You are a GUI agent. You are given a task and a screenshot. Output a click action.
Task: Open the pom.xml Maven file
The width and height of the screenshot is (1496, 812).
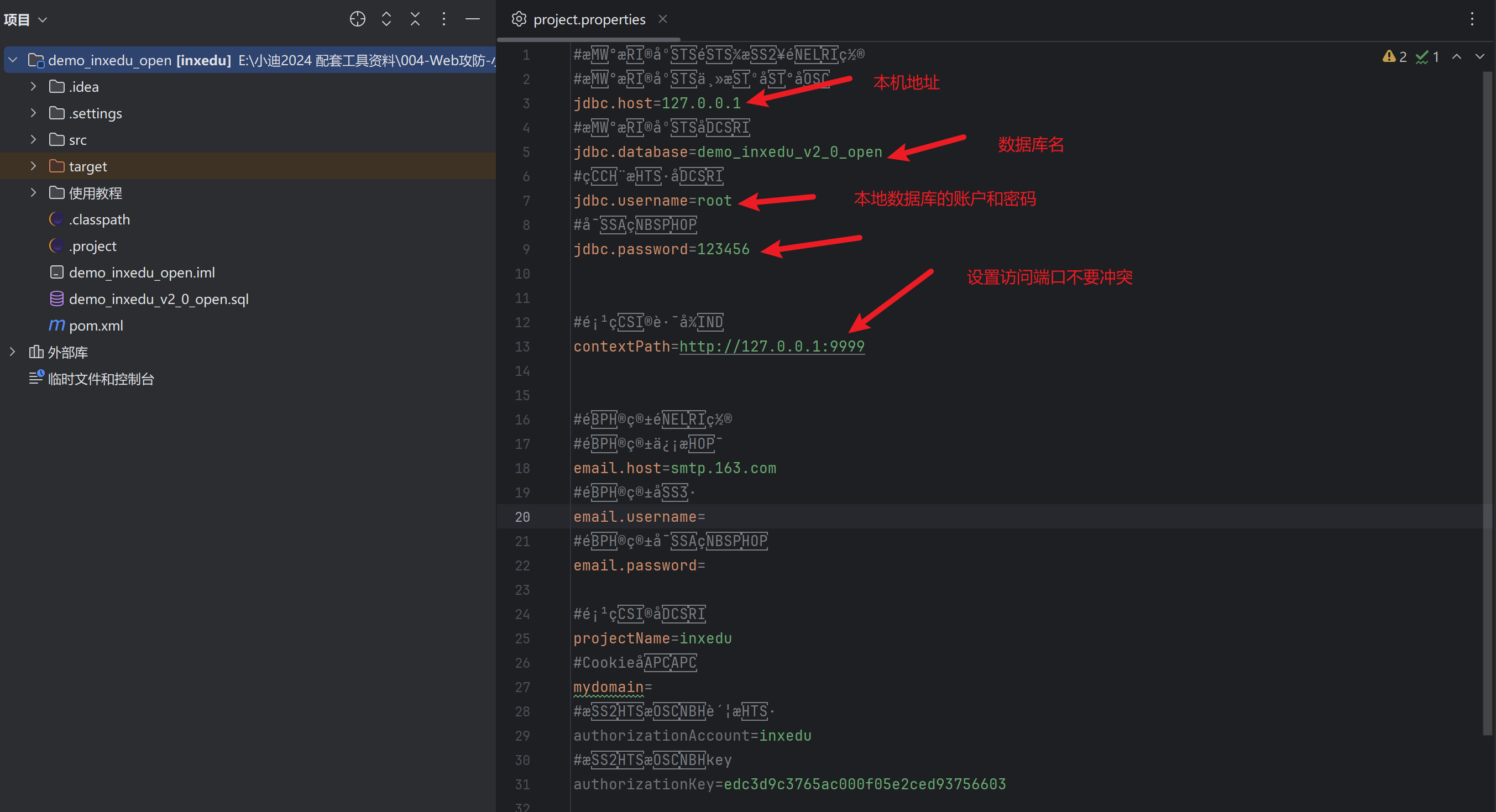96,326
